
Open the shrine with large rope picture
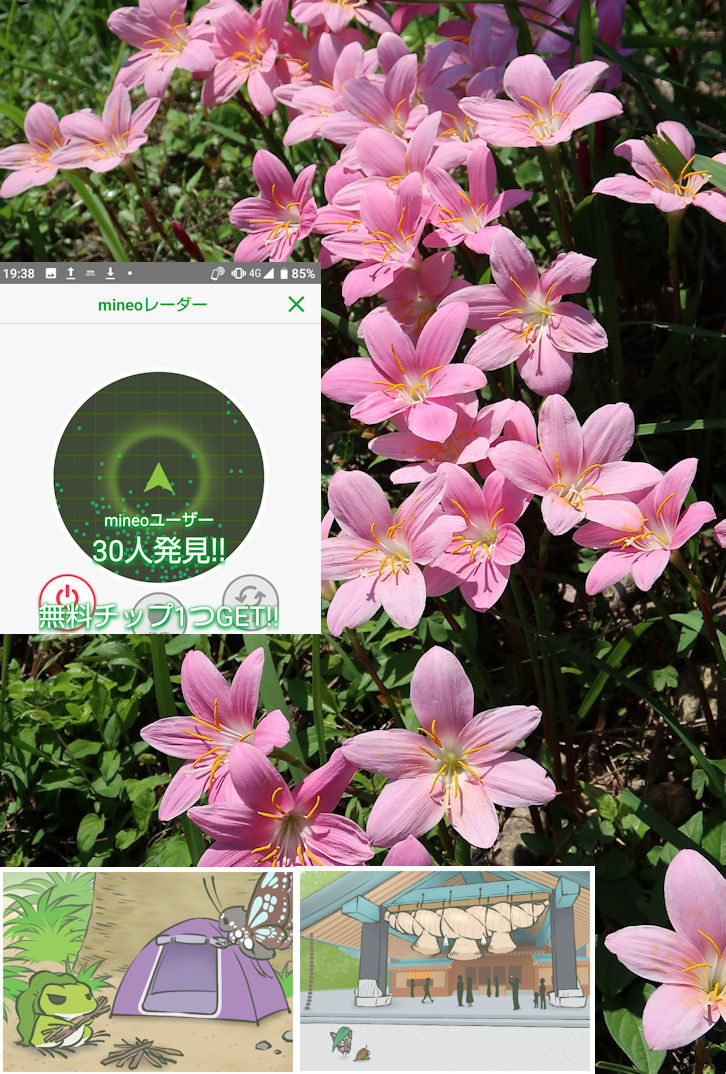pyautogui.click(x=445, y=971)
